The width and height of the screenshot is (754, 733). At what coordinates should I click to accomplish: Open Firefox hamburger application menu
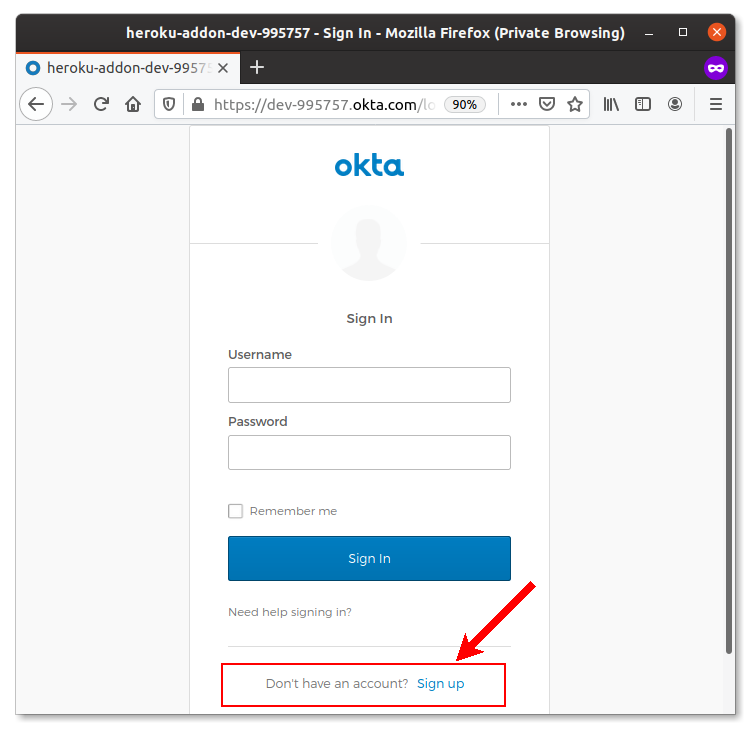pyautogui.click(x=716, y=104)
